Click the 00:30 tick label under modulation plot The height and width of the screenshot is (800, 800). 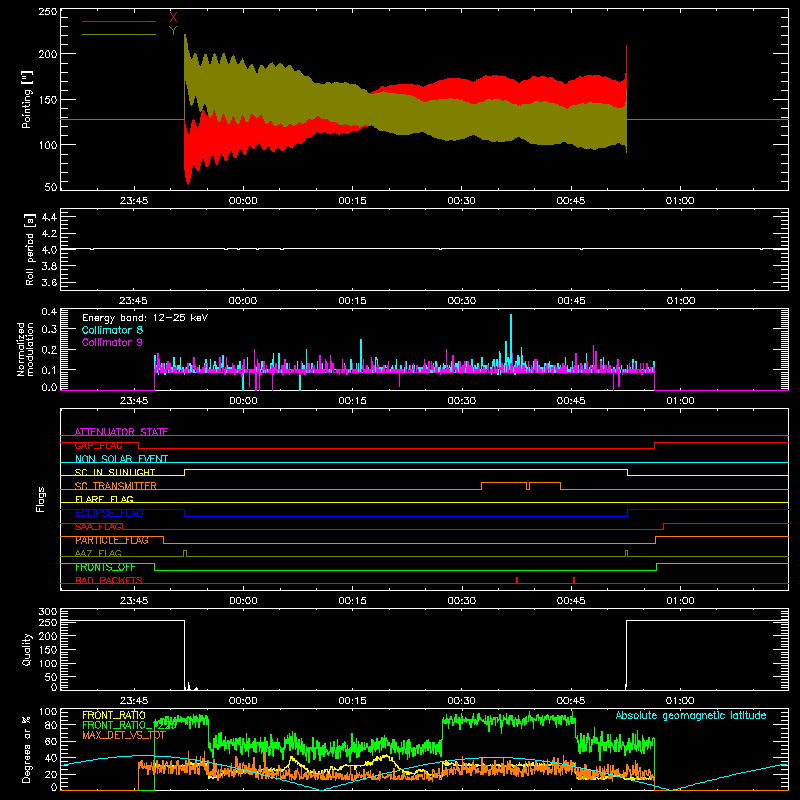tap(461, 401)
